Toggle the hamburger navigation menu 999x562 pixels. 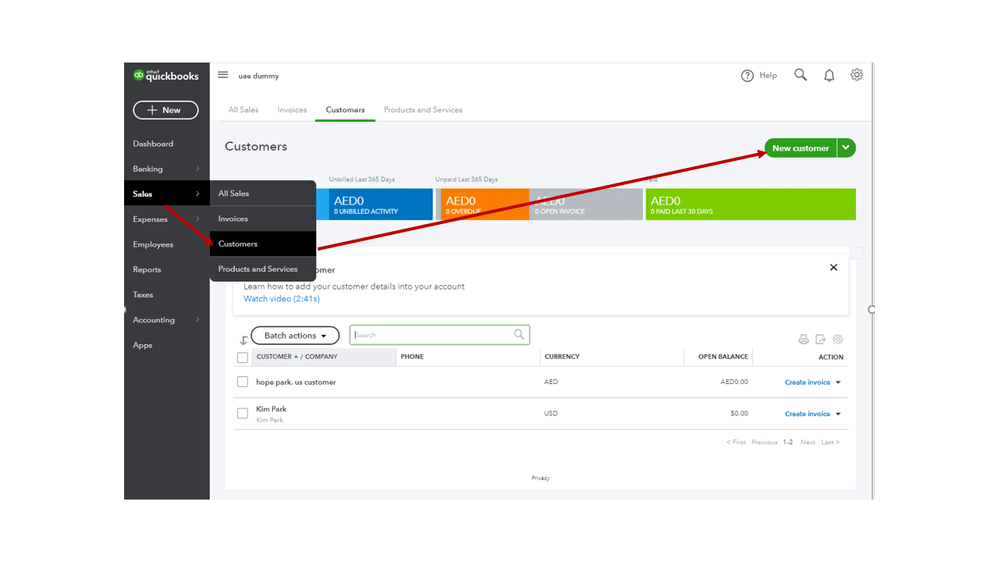pyautogui.click(x=222, y=75)
